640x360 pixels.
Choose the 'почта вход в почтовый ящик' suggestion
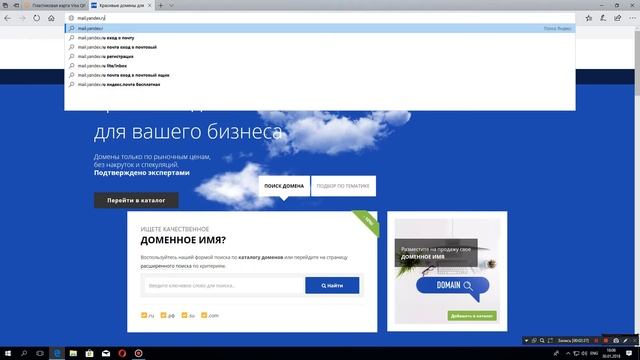(x=320, y=75)
